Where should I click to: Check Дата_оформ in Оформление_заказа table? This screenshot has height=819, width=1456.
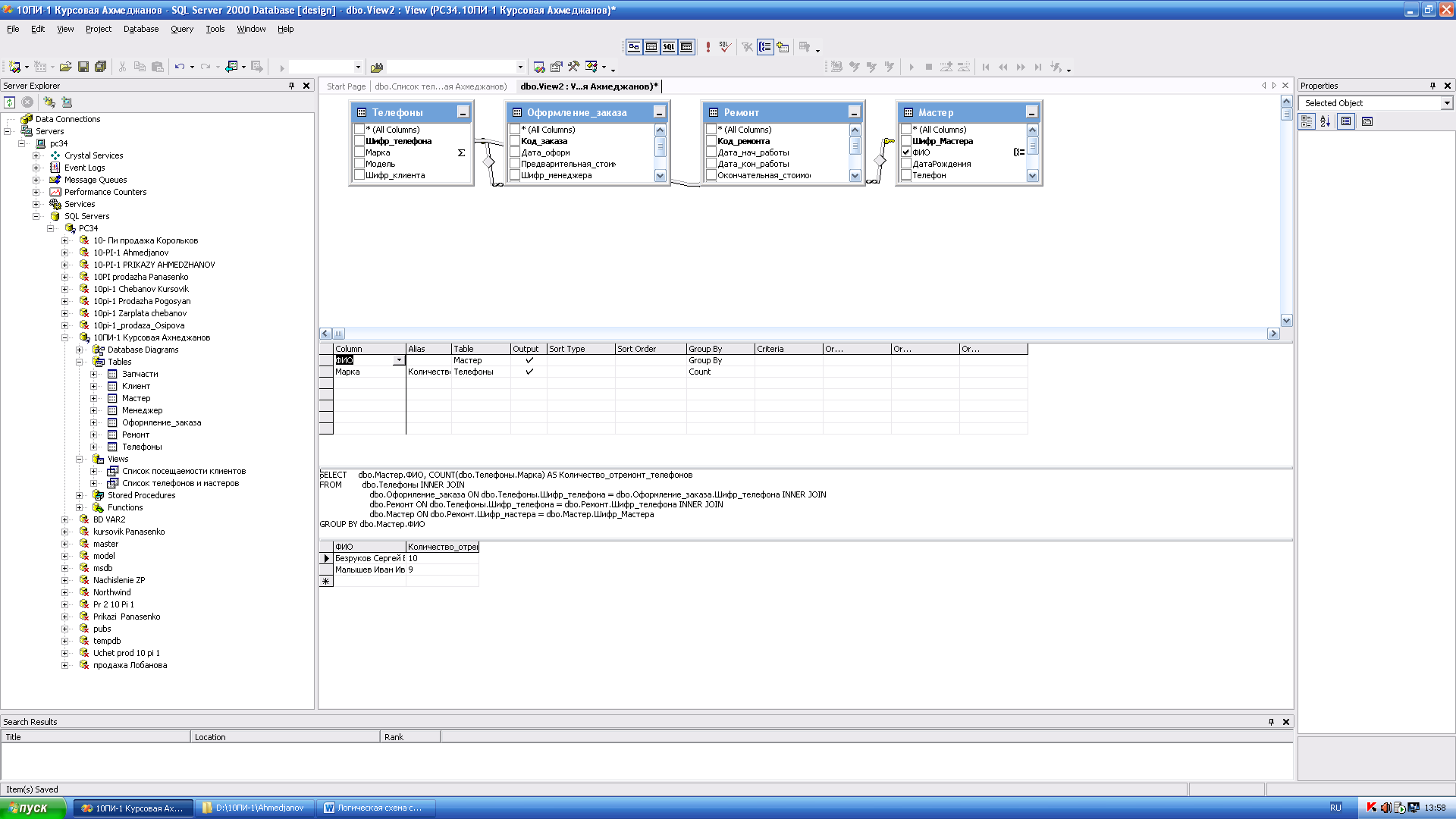pos(515,152)
